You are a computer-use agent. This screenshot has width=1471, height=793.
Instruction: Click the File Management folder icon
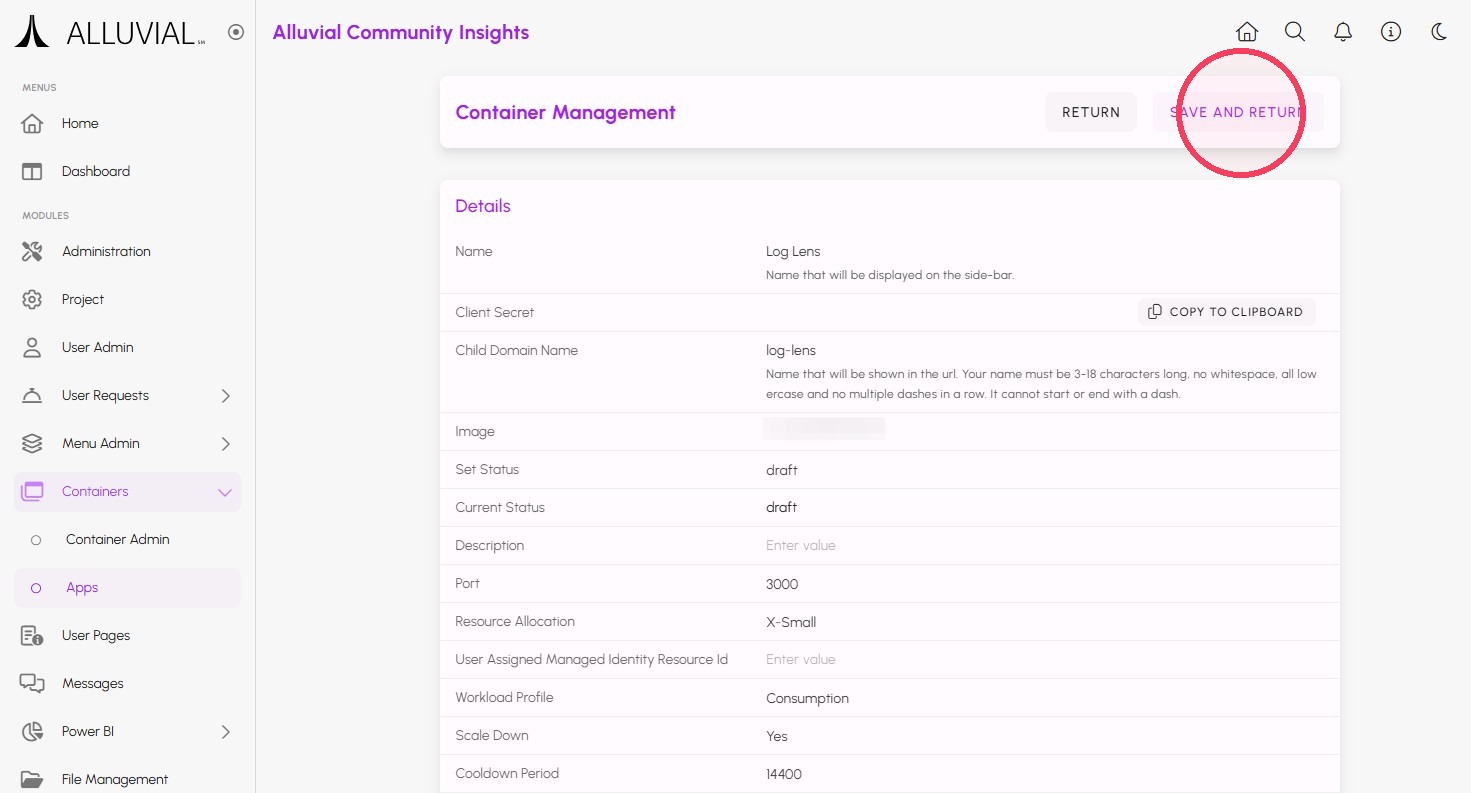pyautogui.click(x=32, y=780)
